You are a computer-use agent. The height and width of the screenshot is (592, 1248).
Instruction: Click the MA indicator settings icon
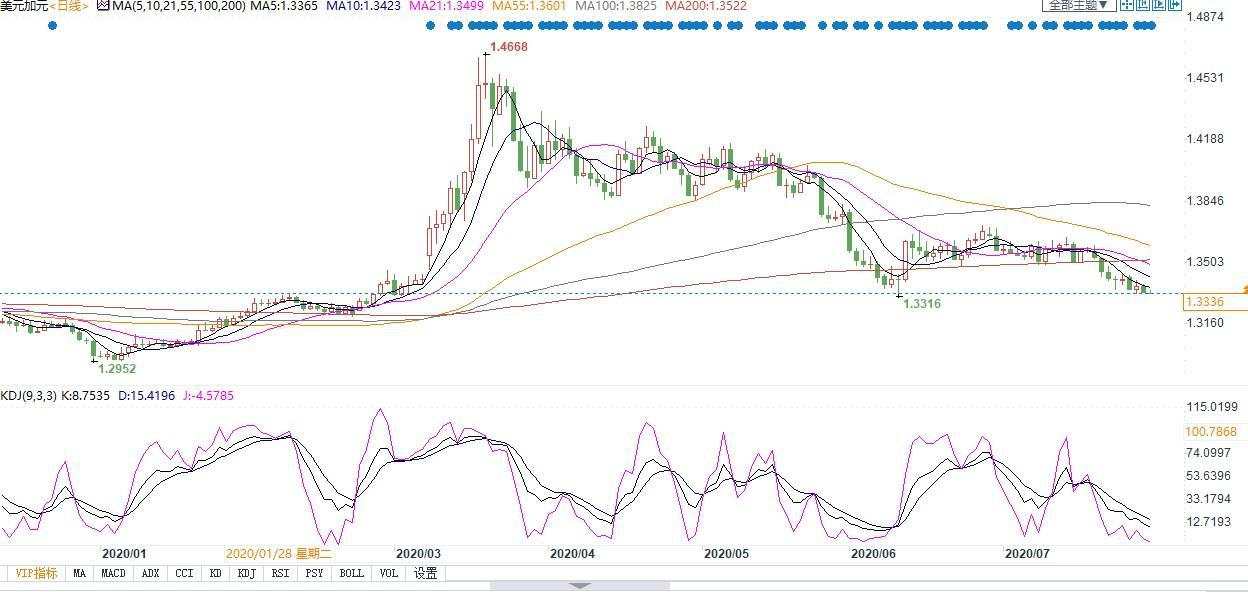(x=102, y=6)
